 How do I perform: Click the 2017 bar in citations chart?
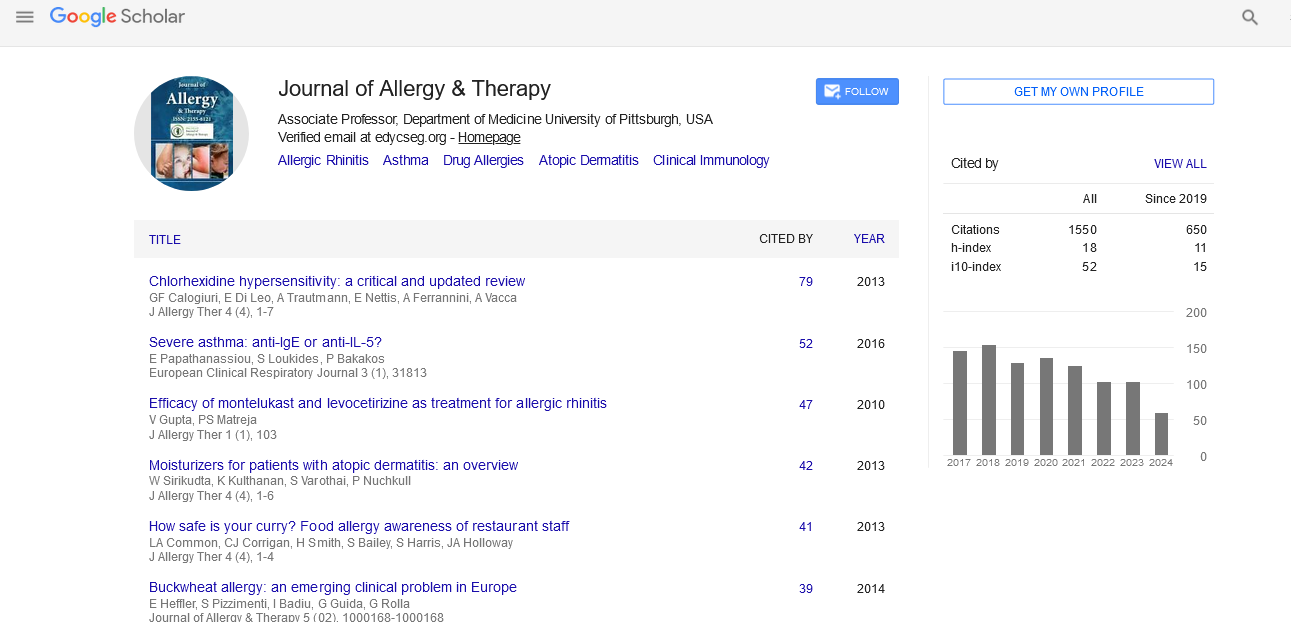pyautogui.click(x=960, y=403)
